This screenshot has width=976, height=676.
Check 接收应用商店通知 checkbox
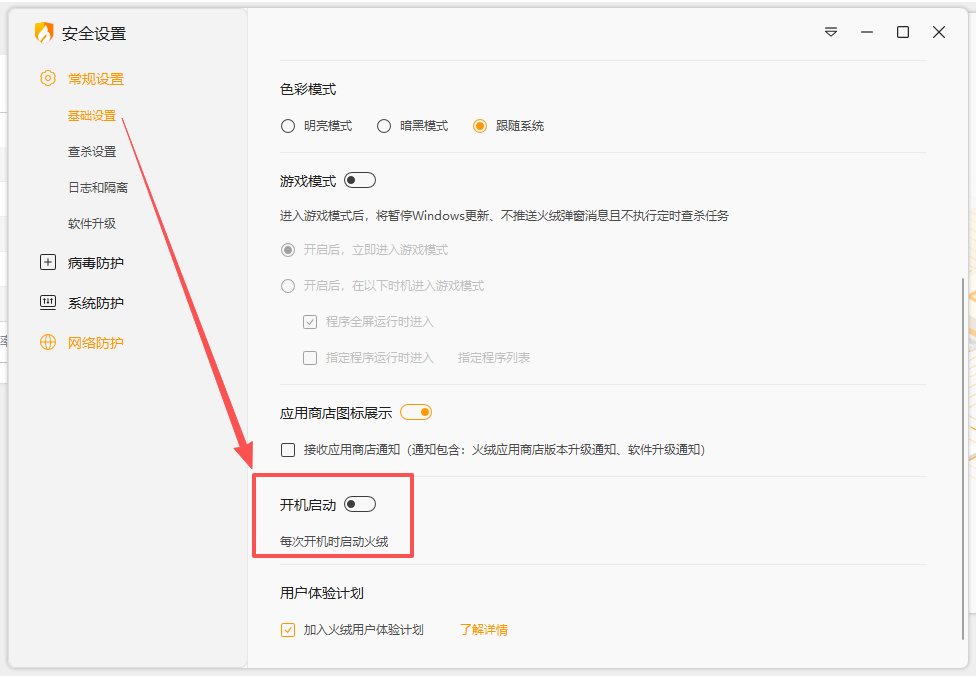coord(288,450)
